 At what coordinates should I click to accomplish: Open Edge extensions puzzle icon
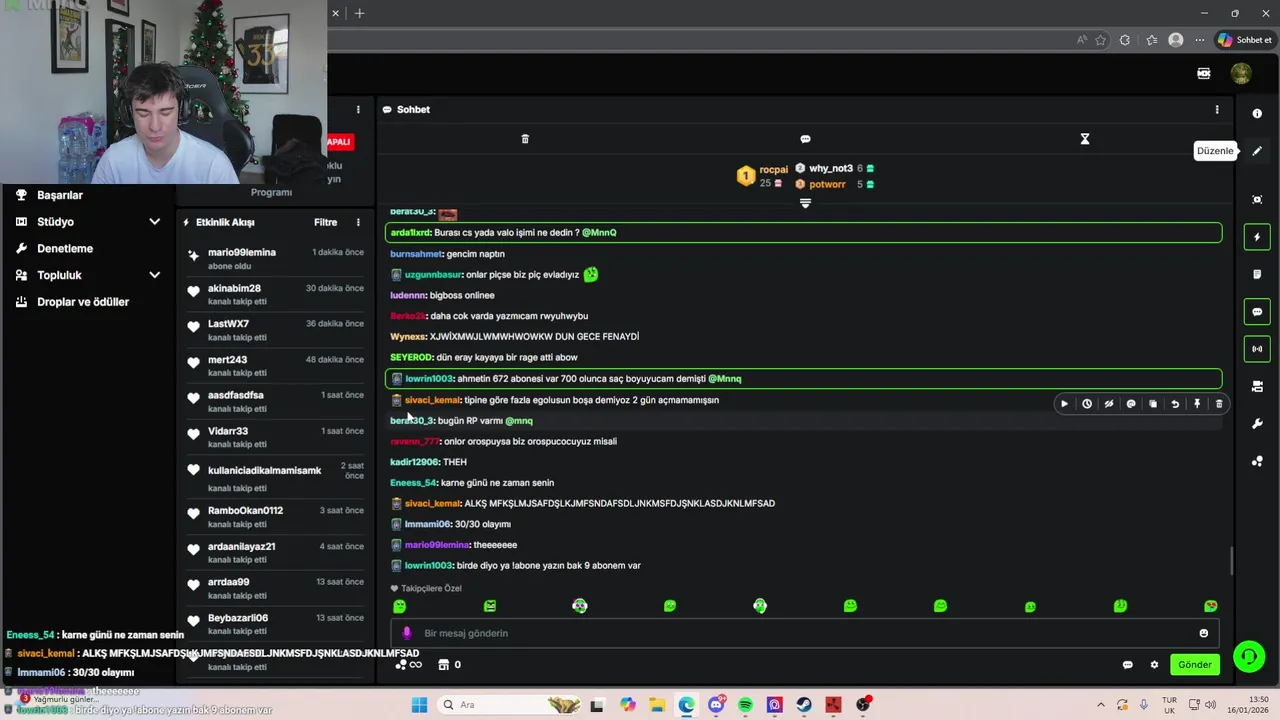1125,40
